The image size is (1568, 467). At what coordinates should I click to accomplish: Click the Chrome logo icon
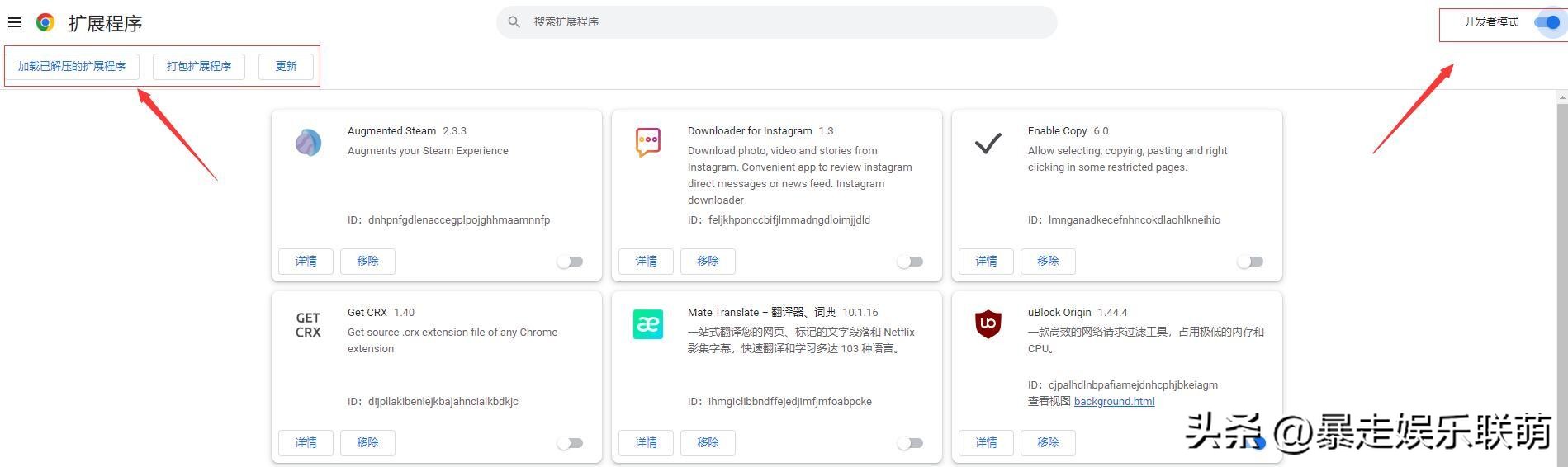[x=45, y=22]
